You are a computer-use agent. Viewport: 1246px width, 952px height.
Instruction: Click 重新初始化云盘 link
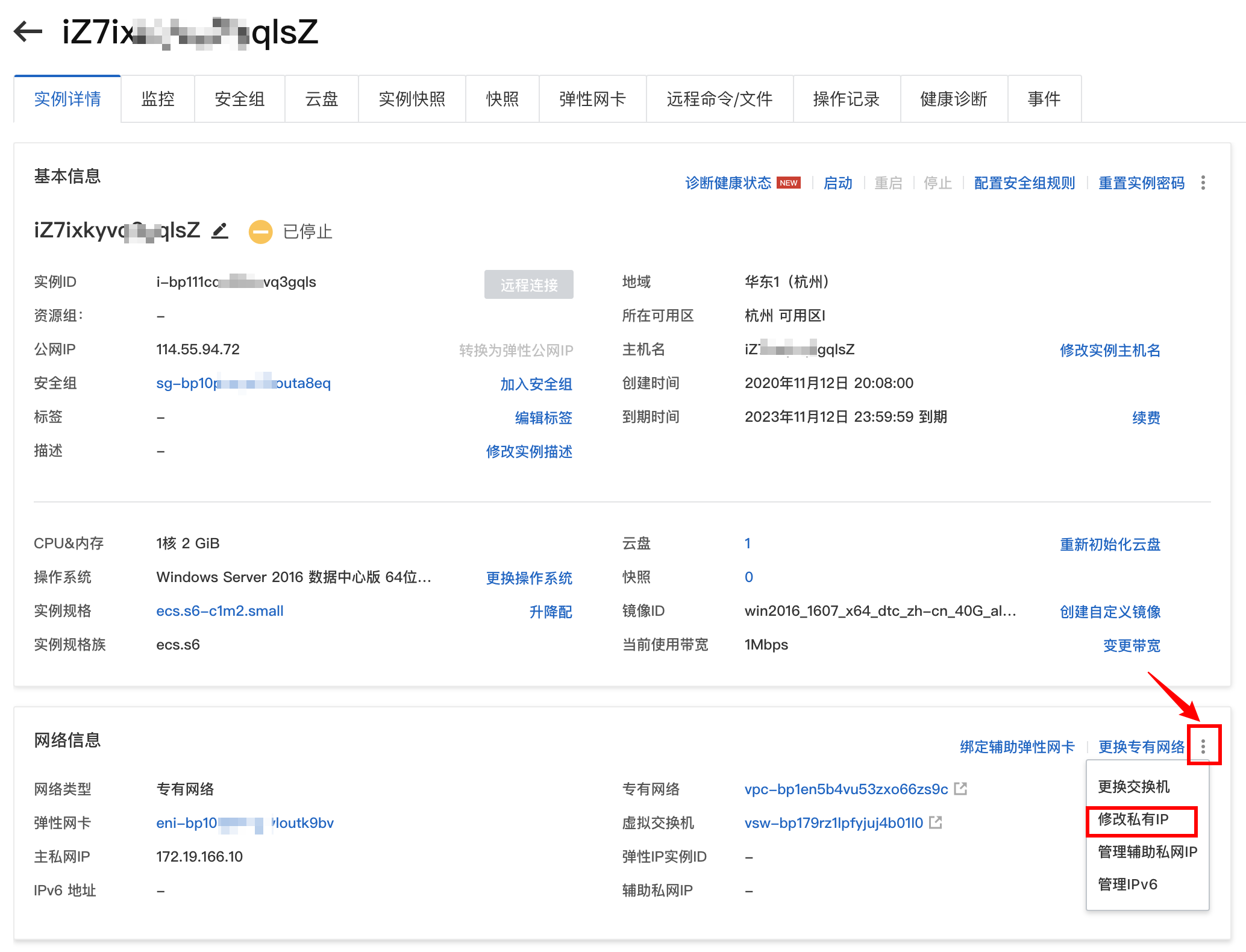pos(1110,544)
